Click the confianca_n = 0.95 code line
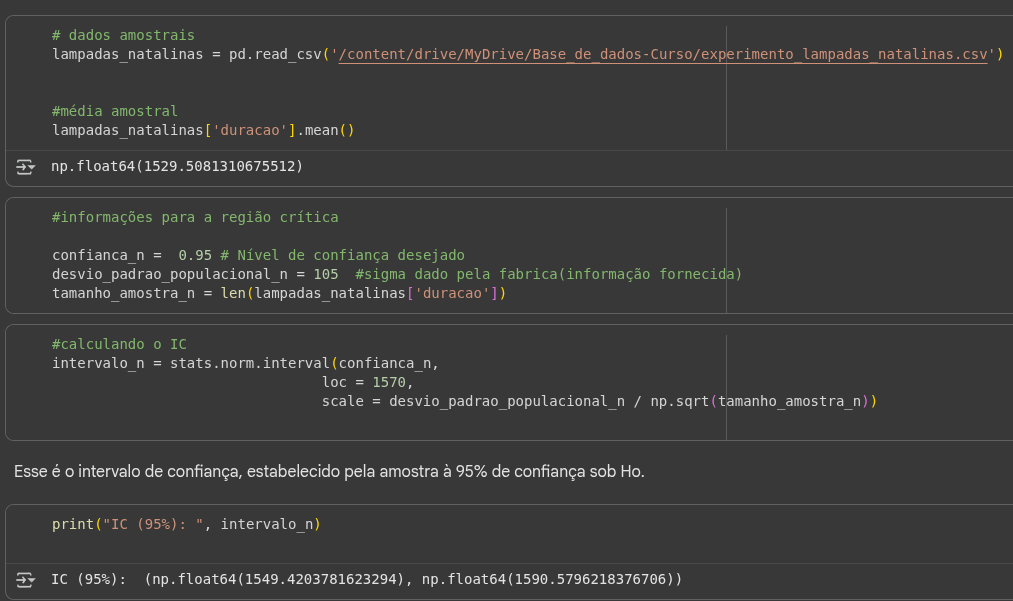This screenshot has height=601, width=1013. (130, 255)
